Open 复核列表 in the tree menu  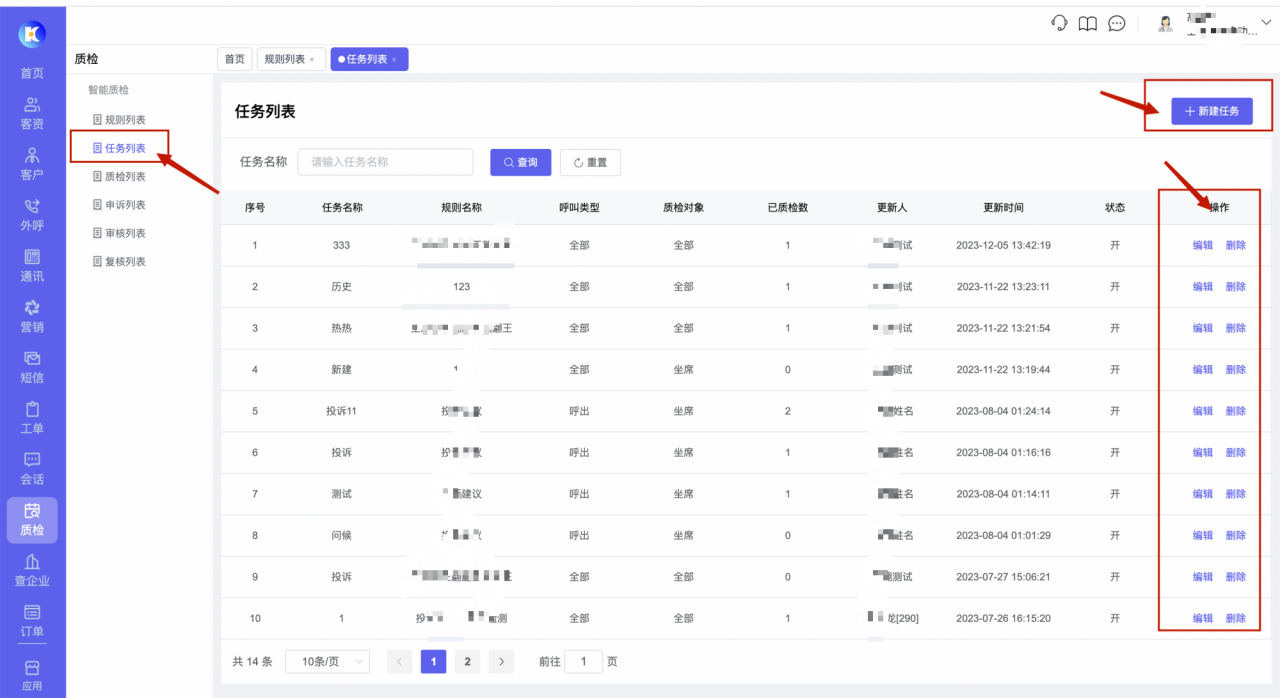click(x=119, y=261)
